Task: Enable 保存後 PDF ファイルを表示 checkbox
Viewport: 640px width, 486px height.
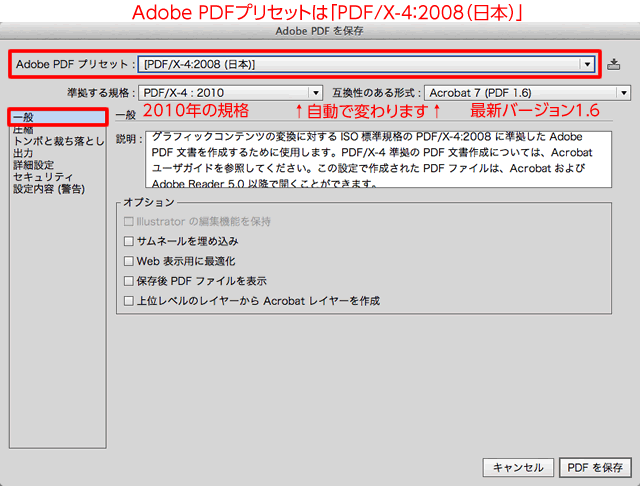Action: pyautogui.click(x=129, y=281)
